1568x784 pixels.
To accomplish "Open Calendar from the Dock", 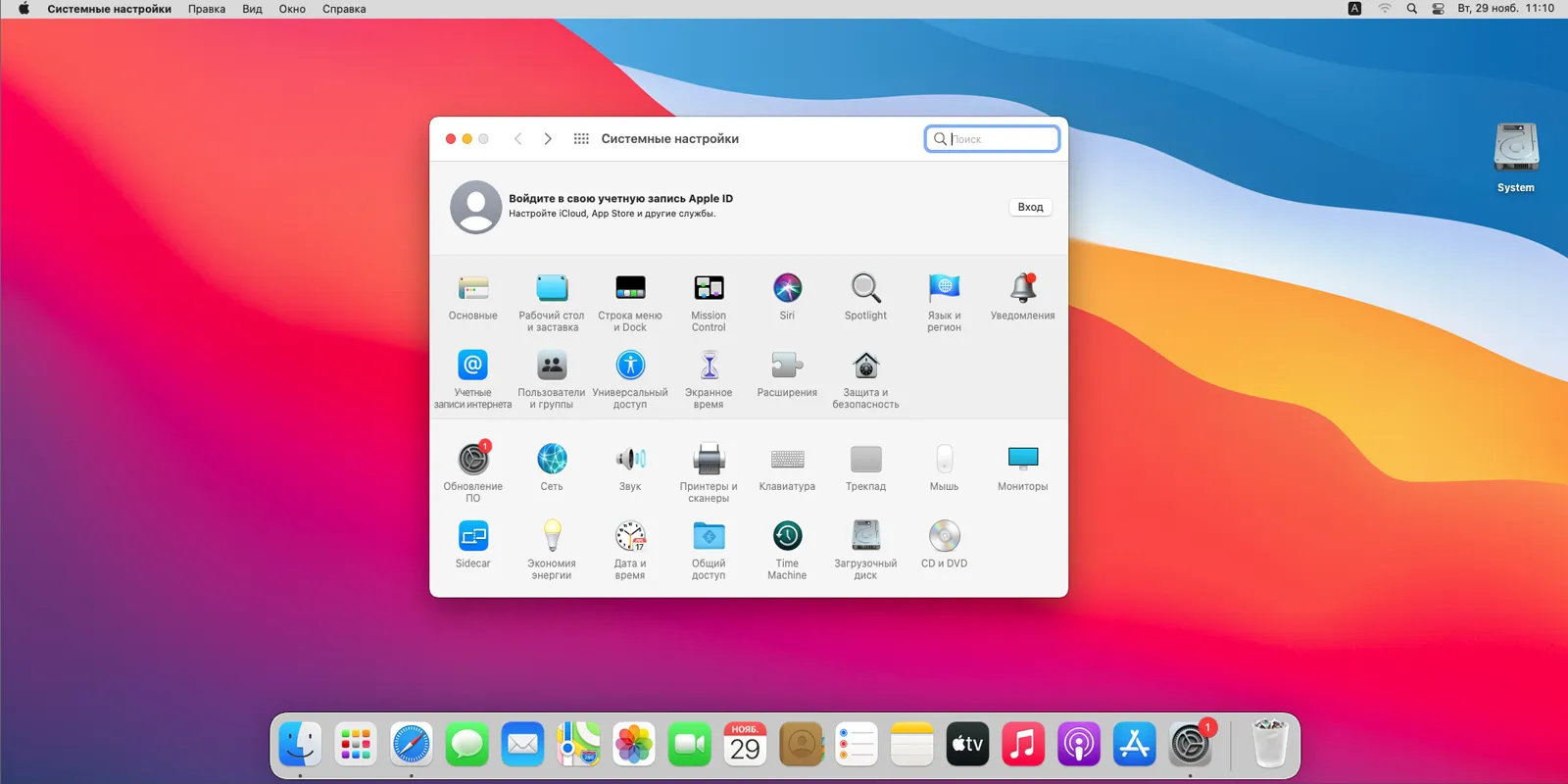I will [x=745, y=746].
